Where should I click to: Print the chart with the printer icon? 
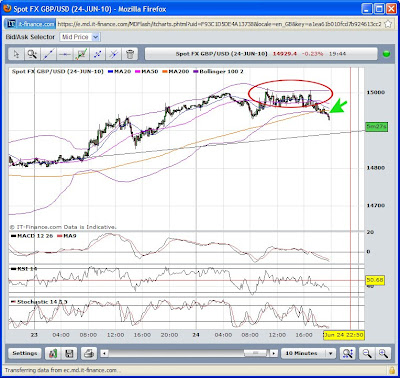pos(89,353)
